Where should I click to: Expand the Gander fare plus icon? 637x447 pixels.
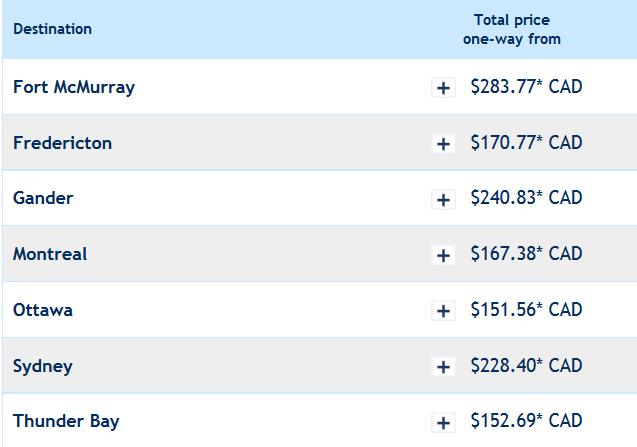click(443, 200)
